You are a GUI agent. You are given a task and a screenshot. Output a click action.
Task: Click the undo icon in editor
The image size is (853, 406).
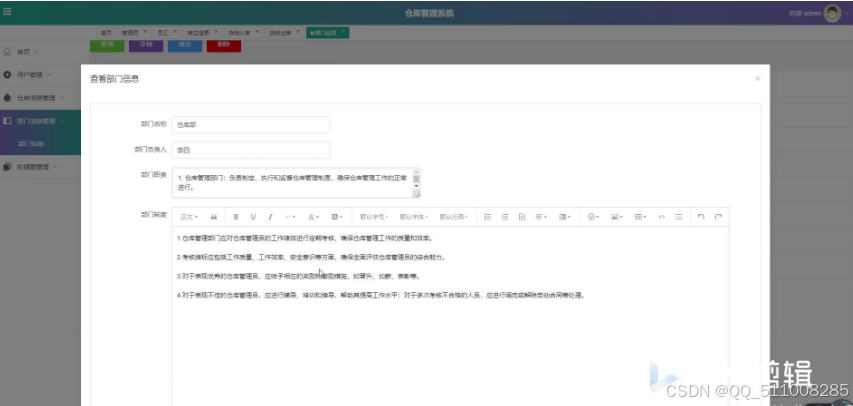701,217
